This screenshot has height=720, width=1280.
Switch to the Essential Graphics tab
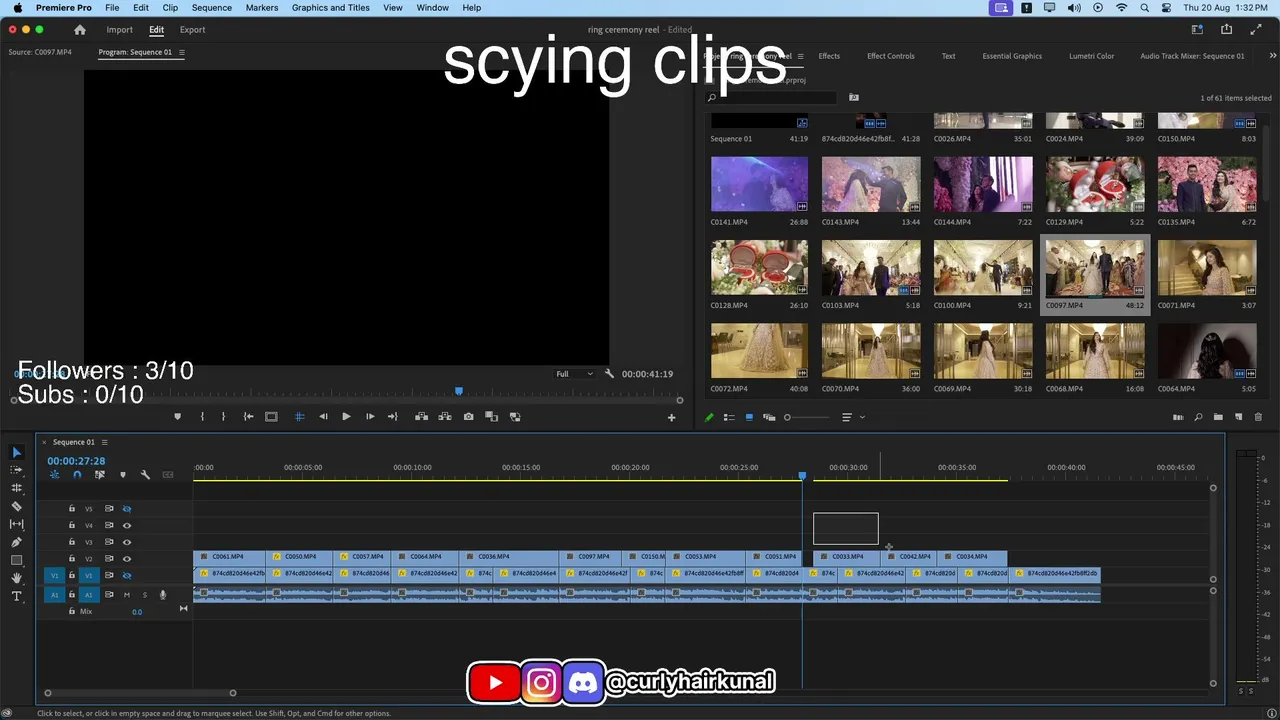pyautogui.click(x=1012, y=56)
